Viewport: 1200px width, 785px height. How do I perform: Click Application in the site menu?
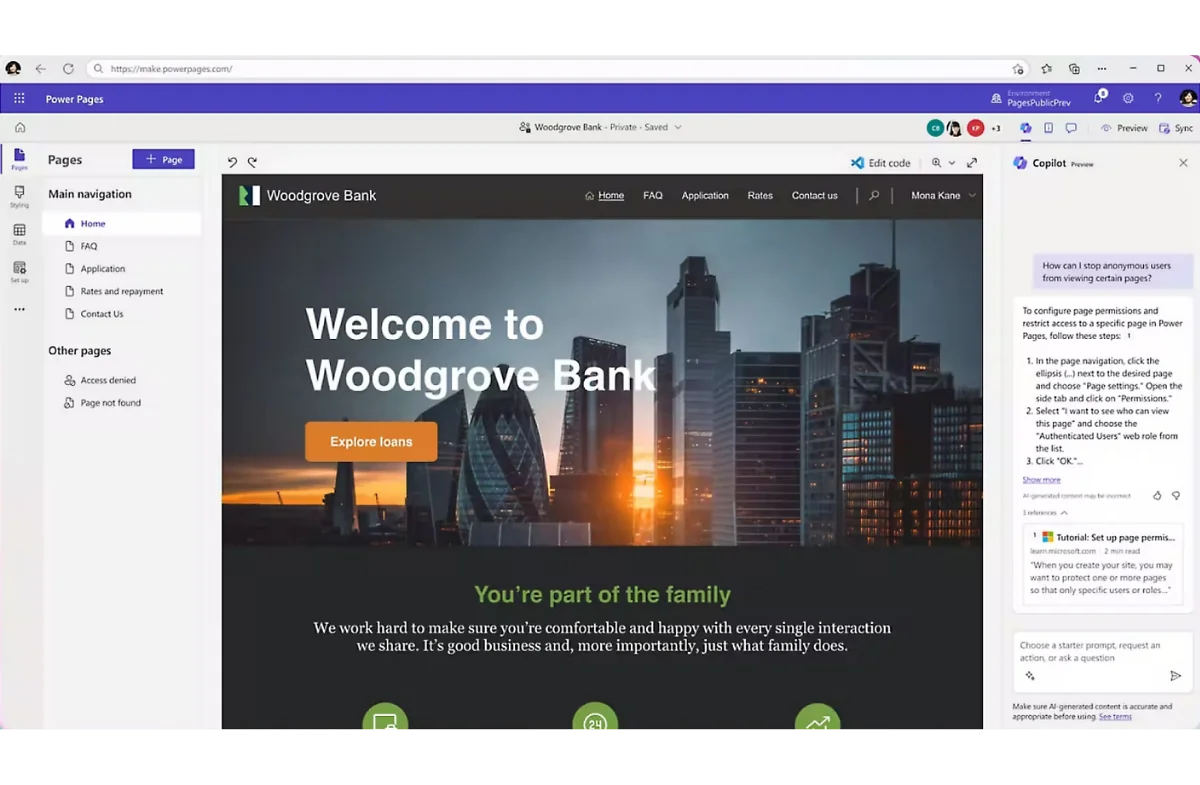pyautogui.click(x=705, y=196)
